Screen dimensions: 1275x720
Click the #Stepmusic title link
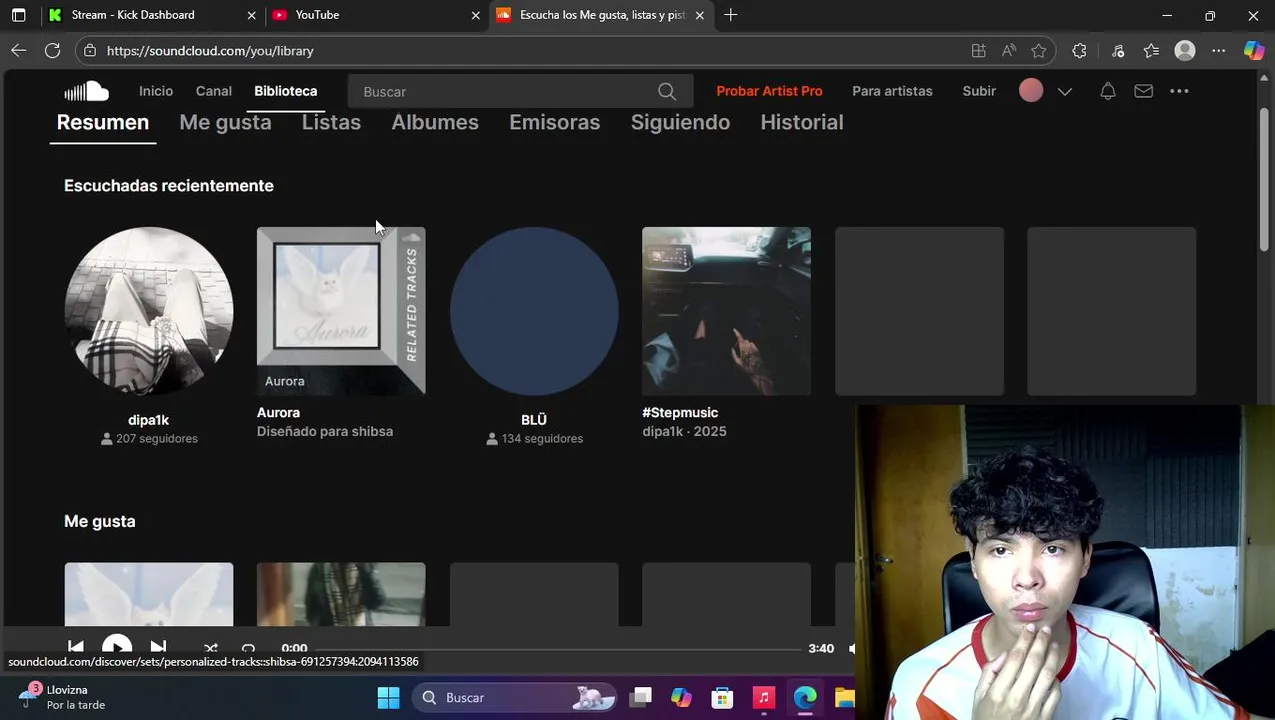coord(680,412)
